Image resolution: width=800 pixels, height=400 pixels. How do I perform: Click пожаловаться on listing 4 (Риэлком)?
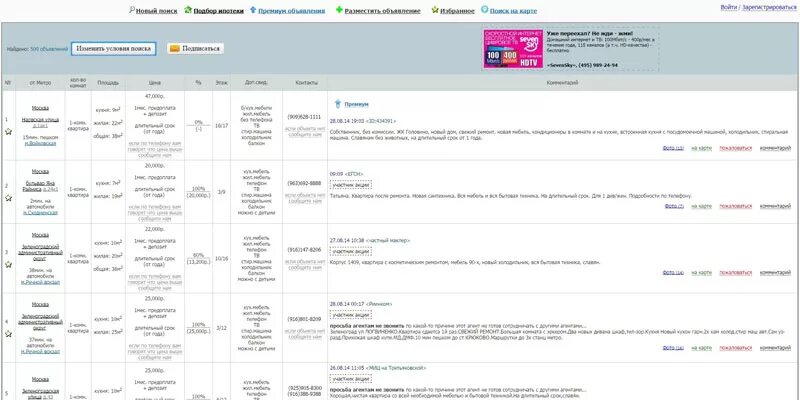click(x=736, y=347)
